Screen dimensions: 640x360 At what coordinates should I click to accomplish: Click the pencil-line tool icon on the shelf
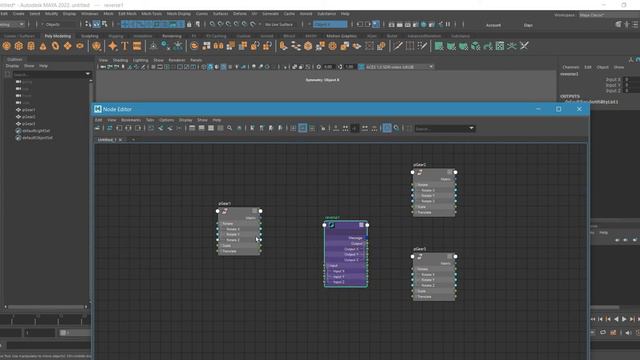point(398,46)
